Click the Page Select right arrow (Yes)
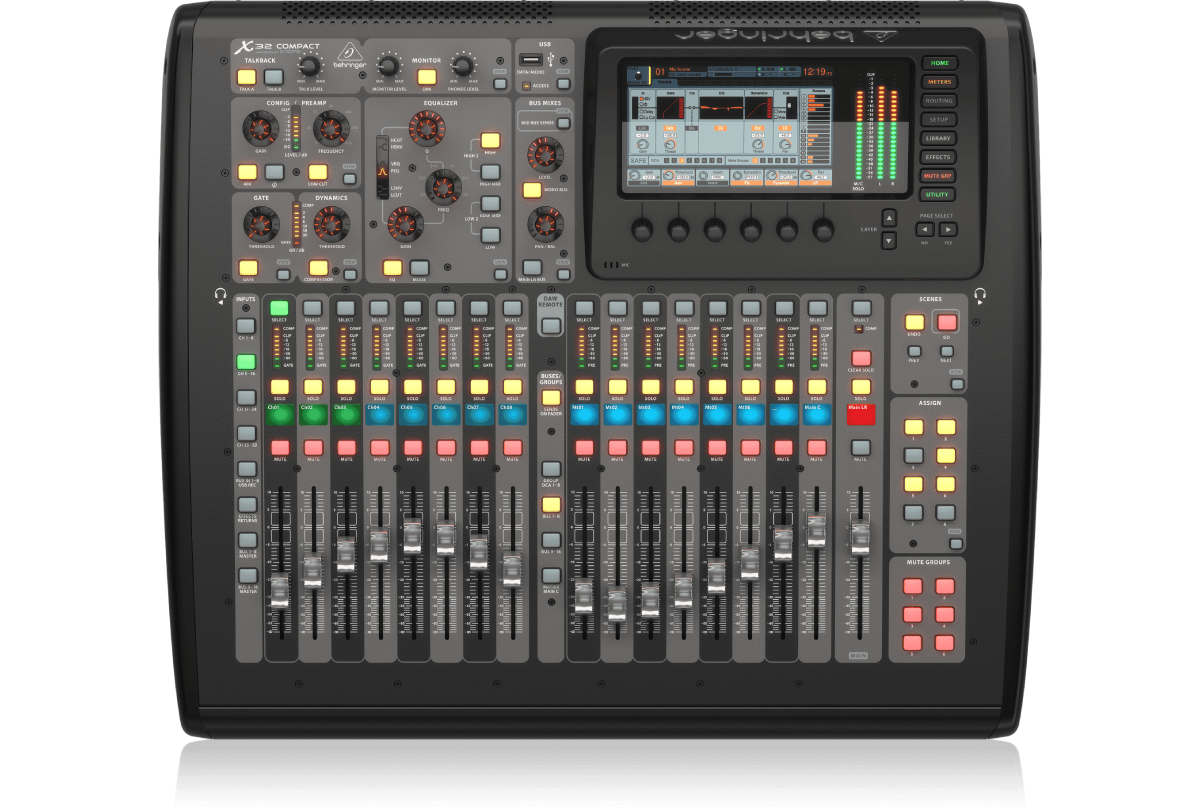This screenshot has height=810, width=1200. point(948,229)
